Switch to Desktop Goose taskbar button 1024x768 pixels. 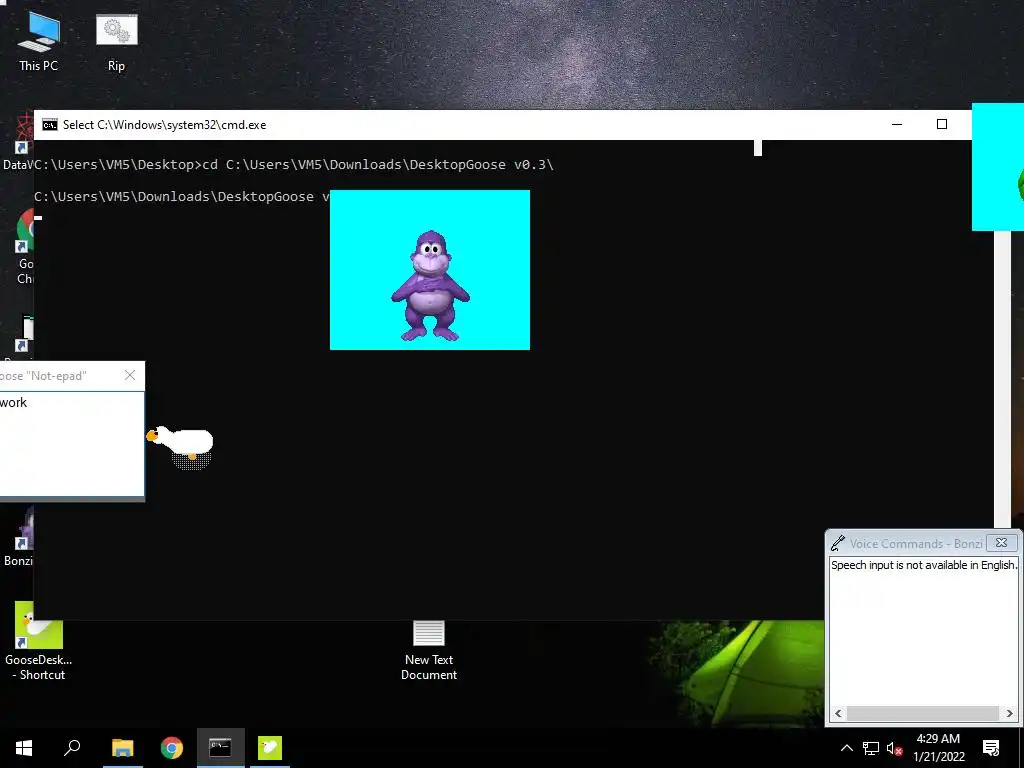270,748
